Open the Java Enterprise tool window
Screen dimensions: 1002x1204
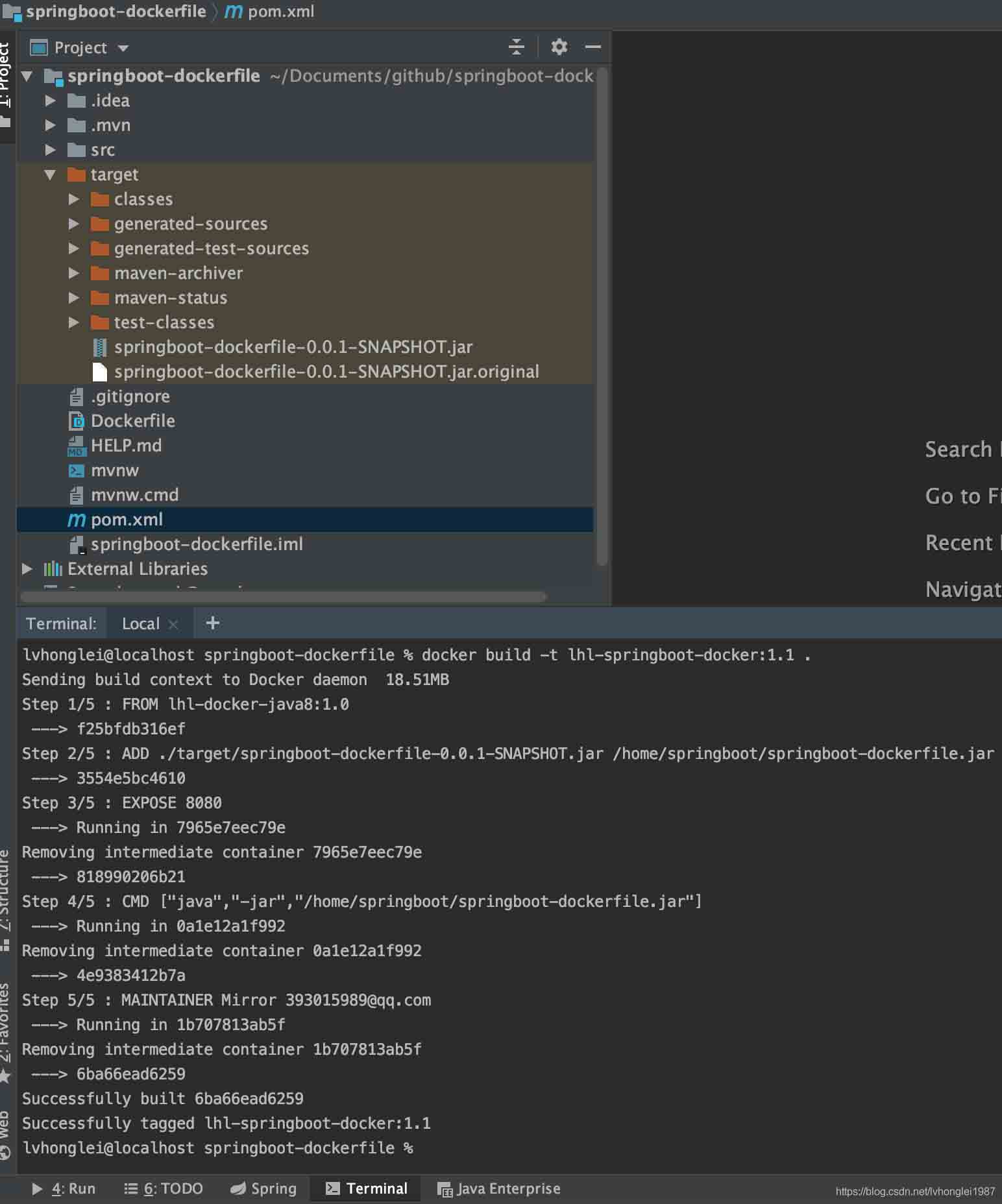point(498,1188)
